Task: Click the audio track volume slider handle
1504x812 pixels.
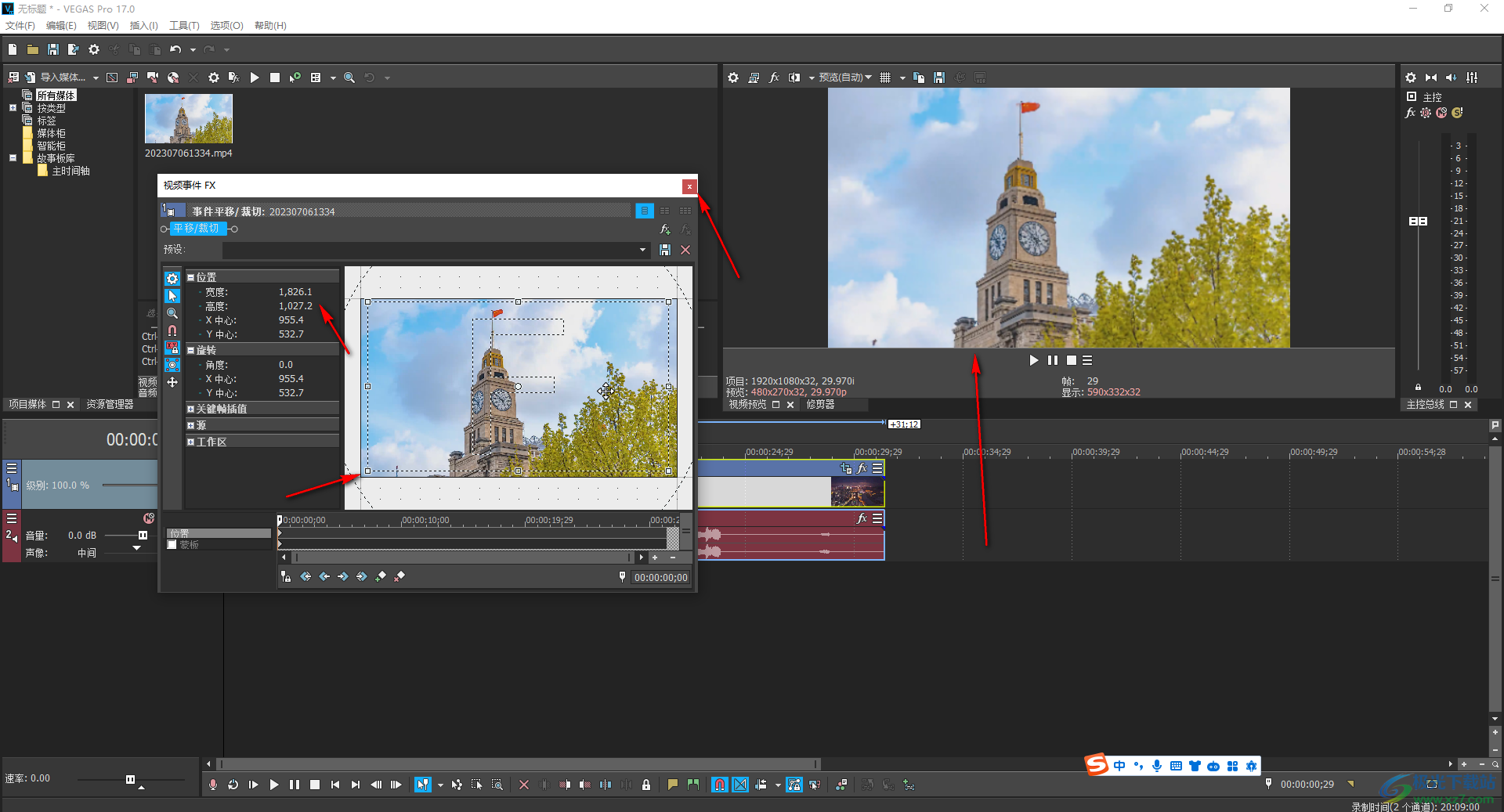Action: 143,536
